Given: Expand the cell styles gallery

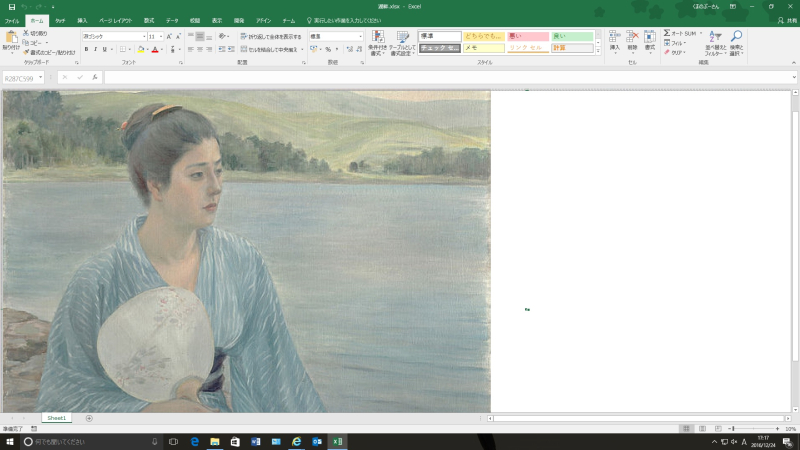Looking at the screenshot, I should point(598,51).
